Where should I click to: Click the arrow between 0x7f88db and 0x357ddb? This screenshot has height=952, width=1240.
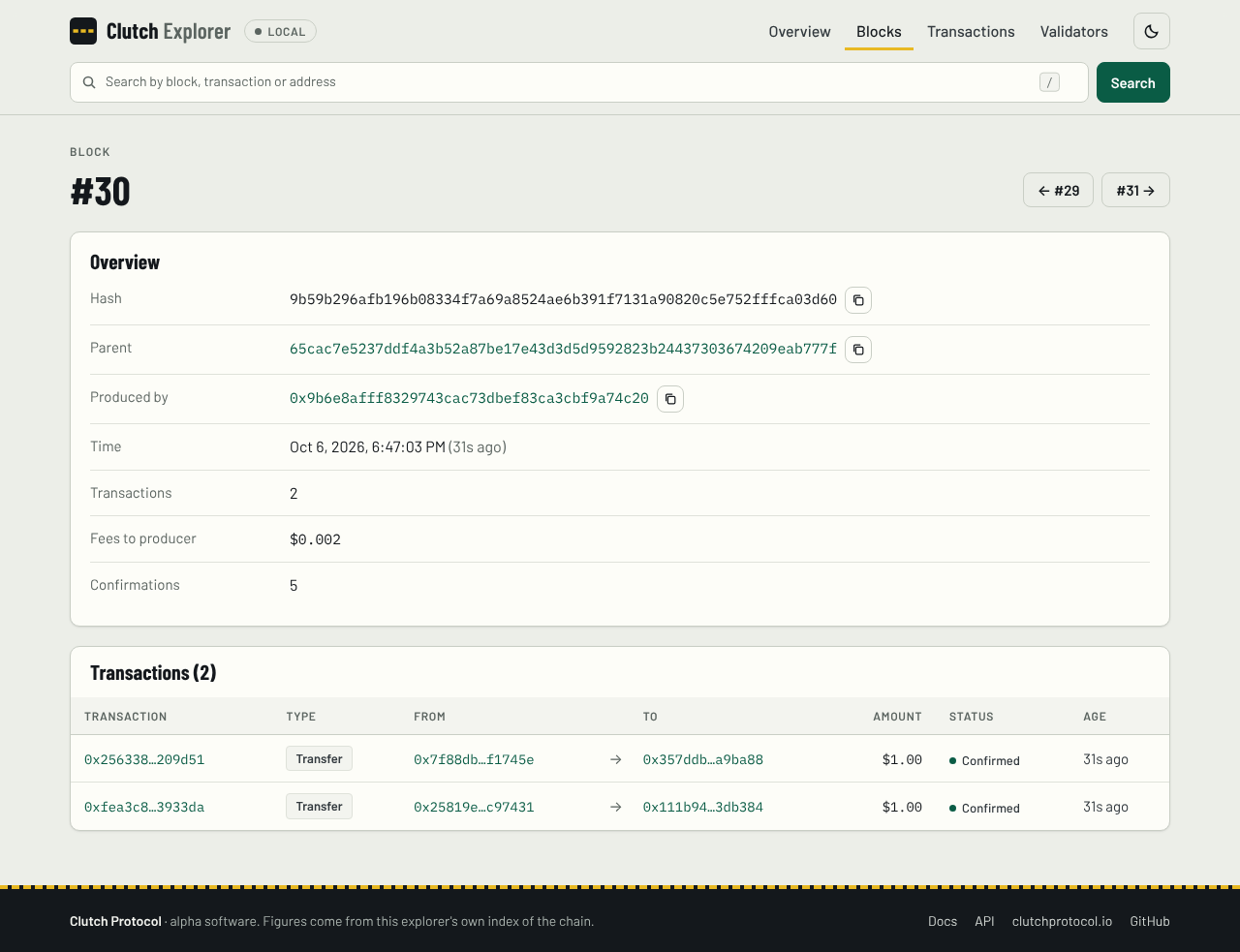tap(615, 759)
